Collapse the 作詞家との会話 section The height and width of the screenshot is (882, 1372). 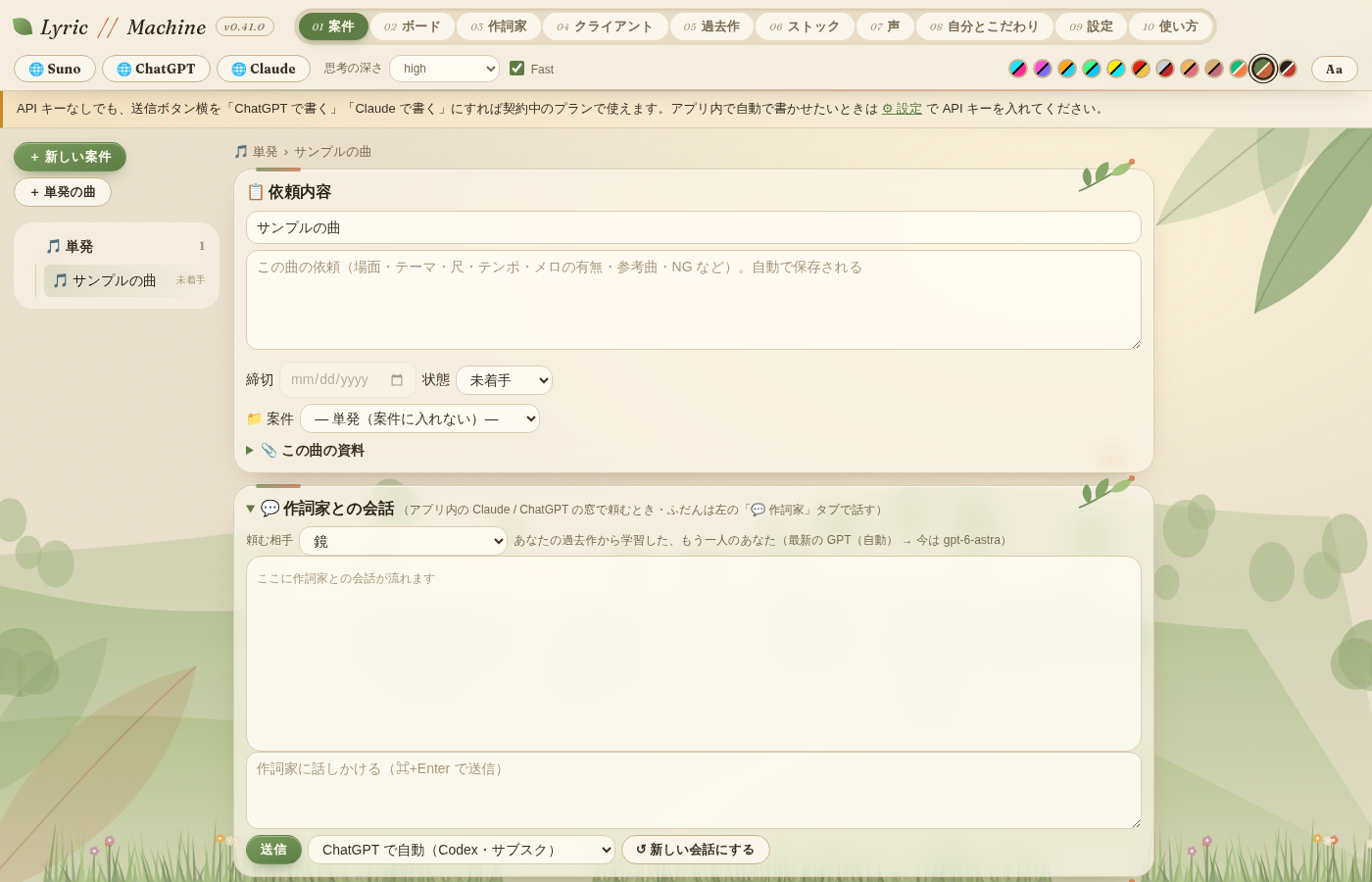coord(320,509)
